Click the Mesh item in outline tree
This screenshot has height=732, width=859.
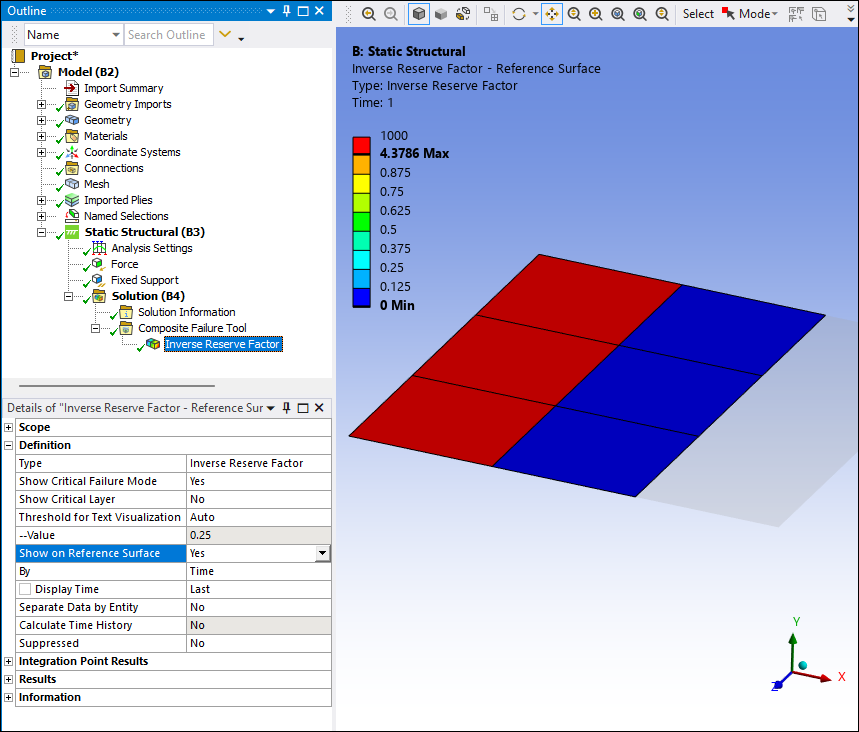click(x=96, y=184)
